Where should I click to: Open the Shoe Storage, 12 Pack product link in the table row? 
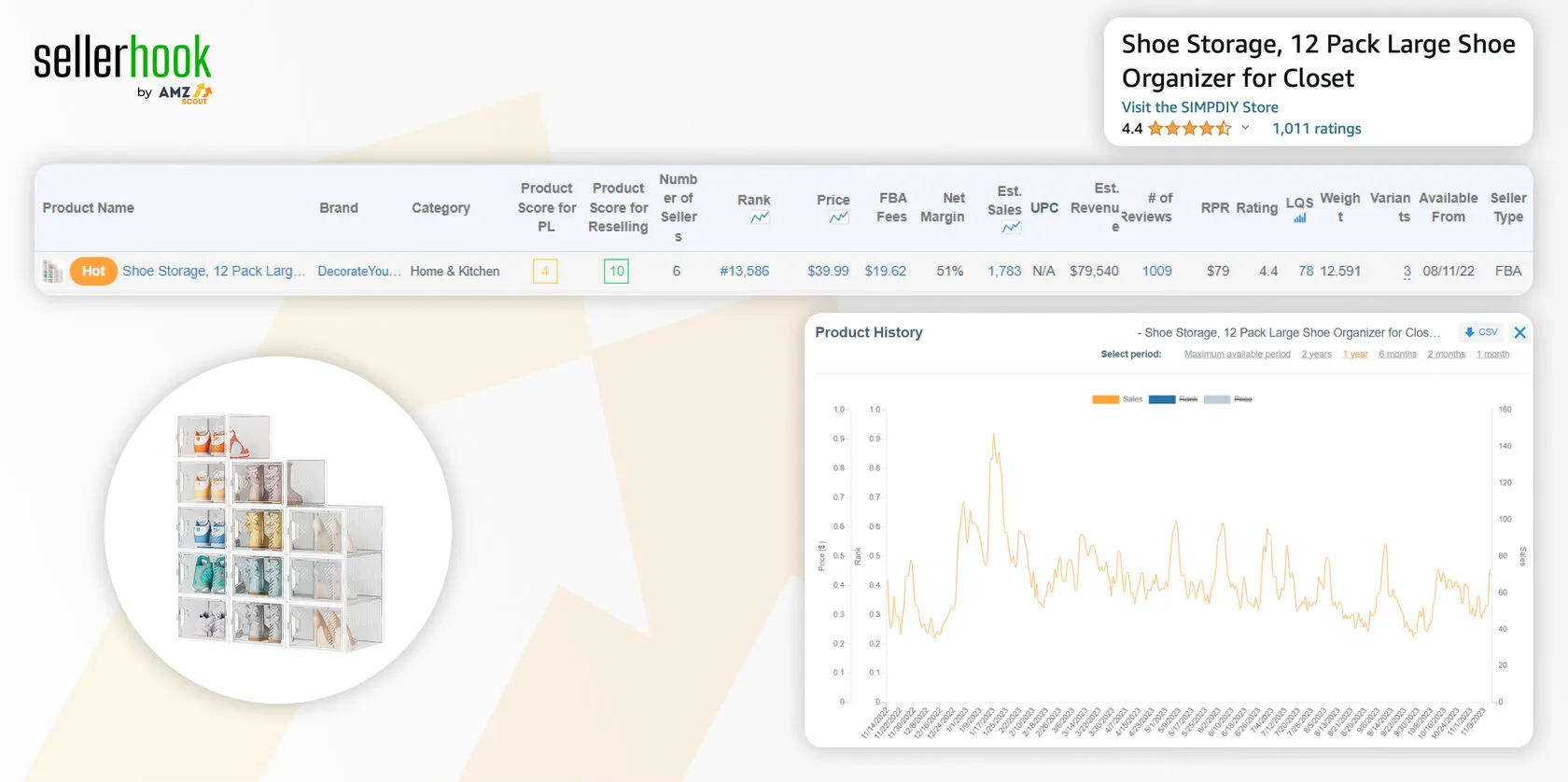214,272
